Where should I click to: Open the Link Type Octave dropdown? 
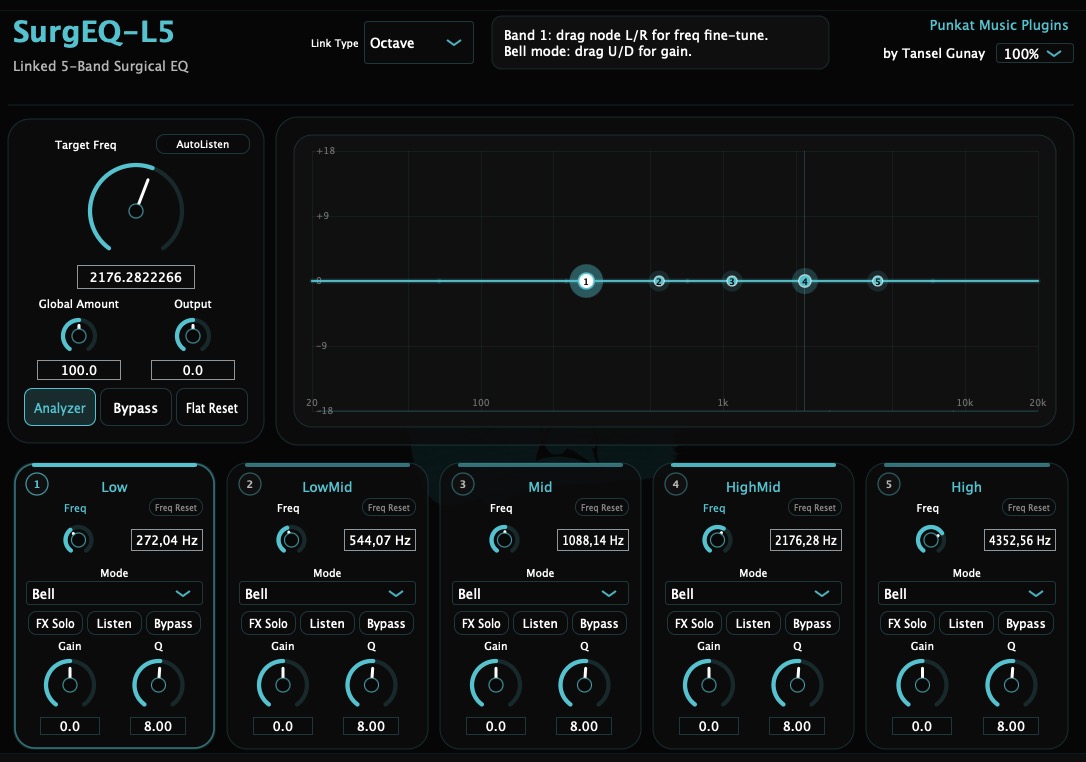[x=419, y=43]
